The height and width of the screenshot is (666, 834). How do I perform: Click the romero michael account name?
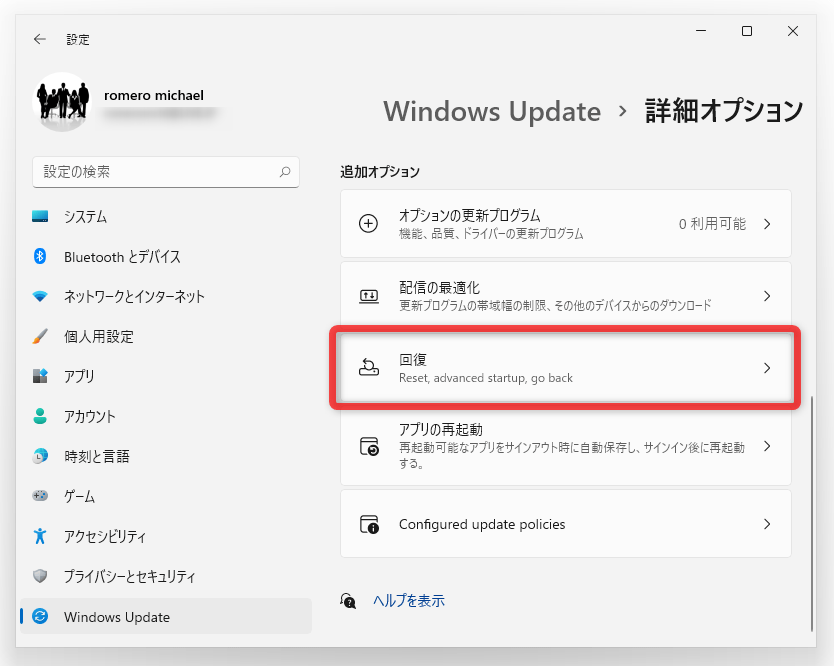pos(154,95)
